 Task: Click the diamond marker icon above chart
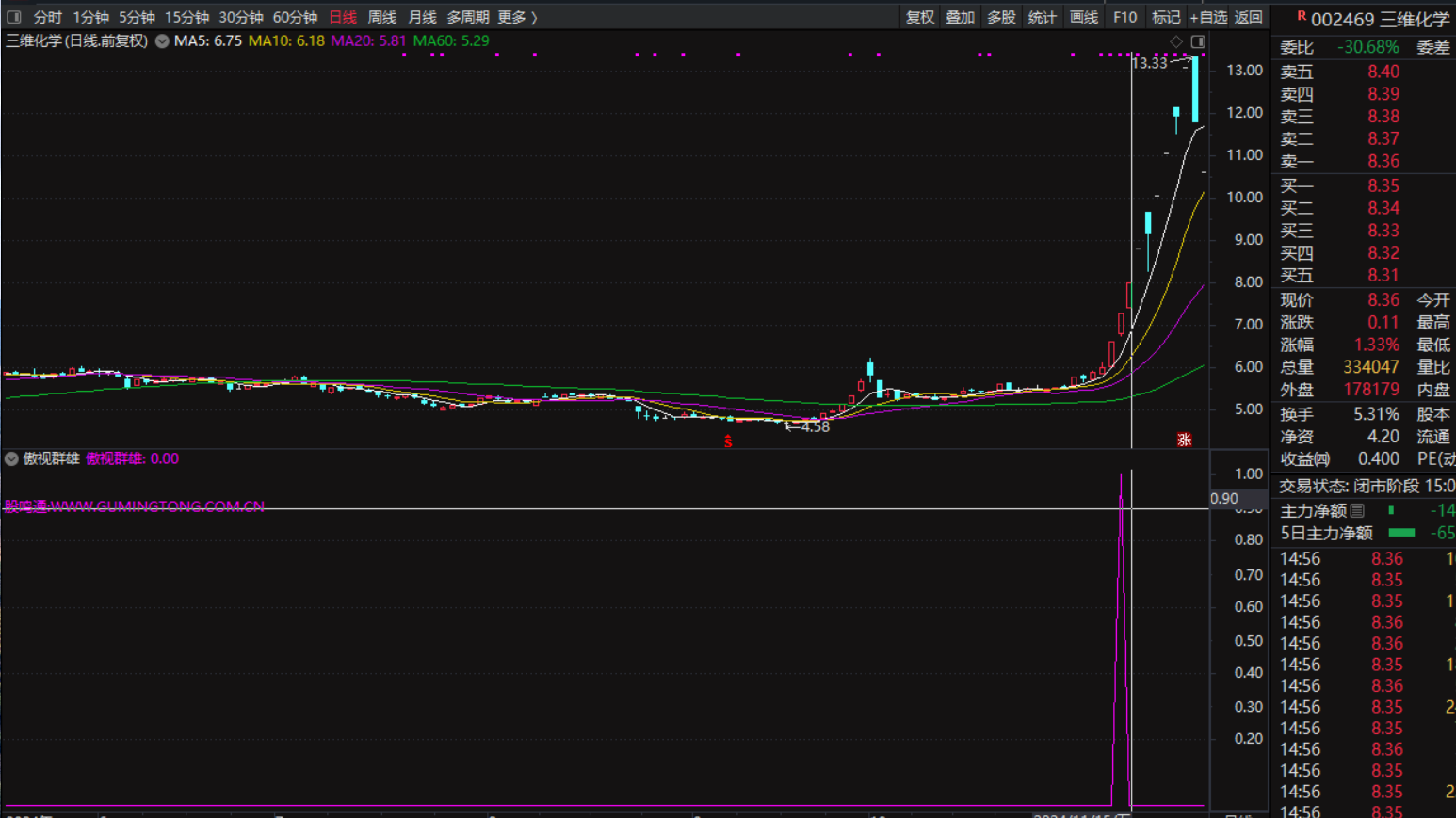click(1176, 41)
